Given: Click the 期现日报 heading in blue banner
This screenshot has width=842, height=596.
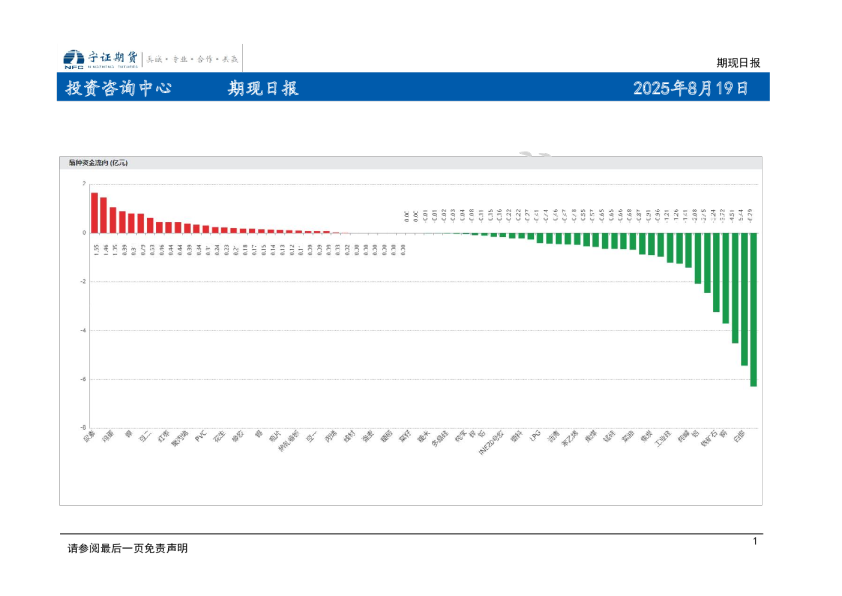Looking at the screenshot, I should pos(263,88).
